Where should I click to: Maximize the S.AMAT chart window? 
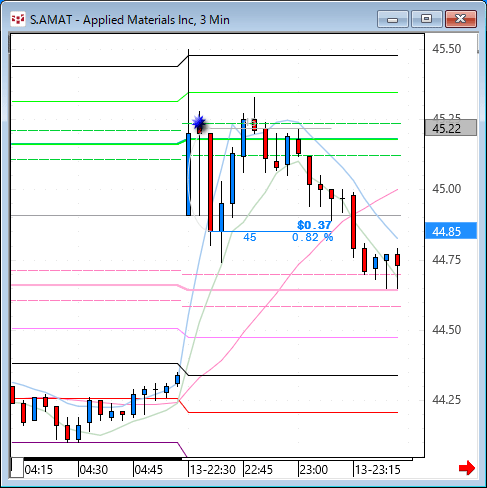pyautogui.click(x=427, y=19)
